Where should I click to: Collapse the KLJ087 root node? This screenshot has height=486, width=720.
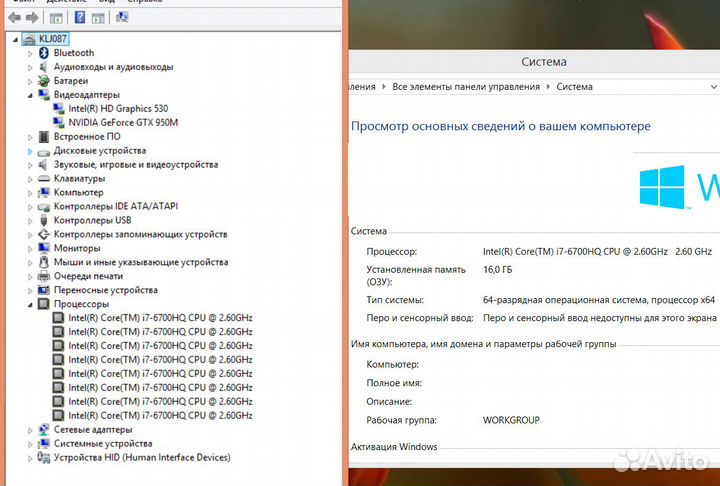(x=15, y=40)
